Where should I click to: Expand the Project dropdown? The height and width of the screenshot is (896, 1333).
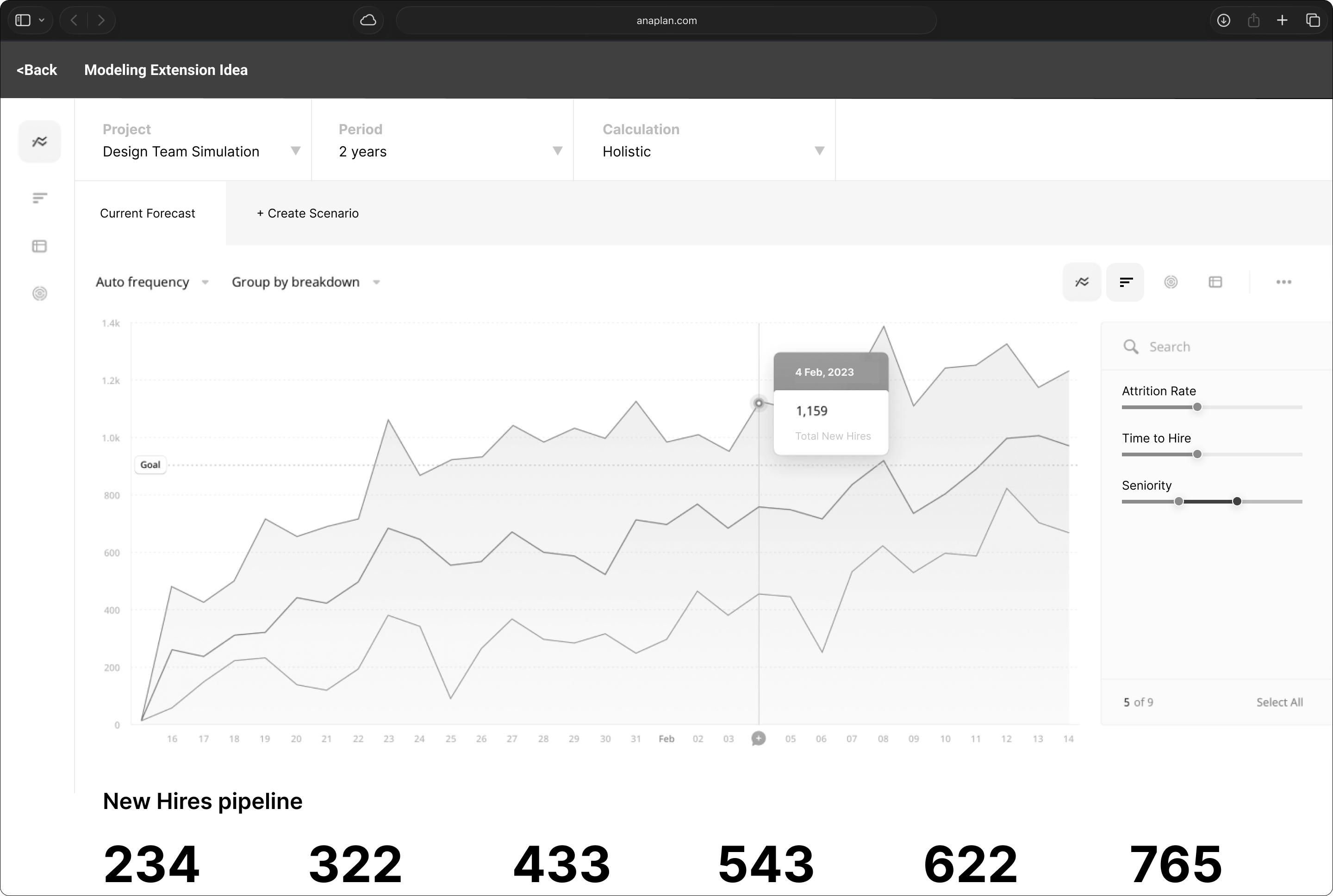coord(295,151)
